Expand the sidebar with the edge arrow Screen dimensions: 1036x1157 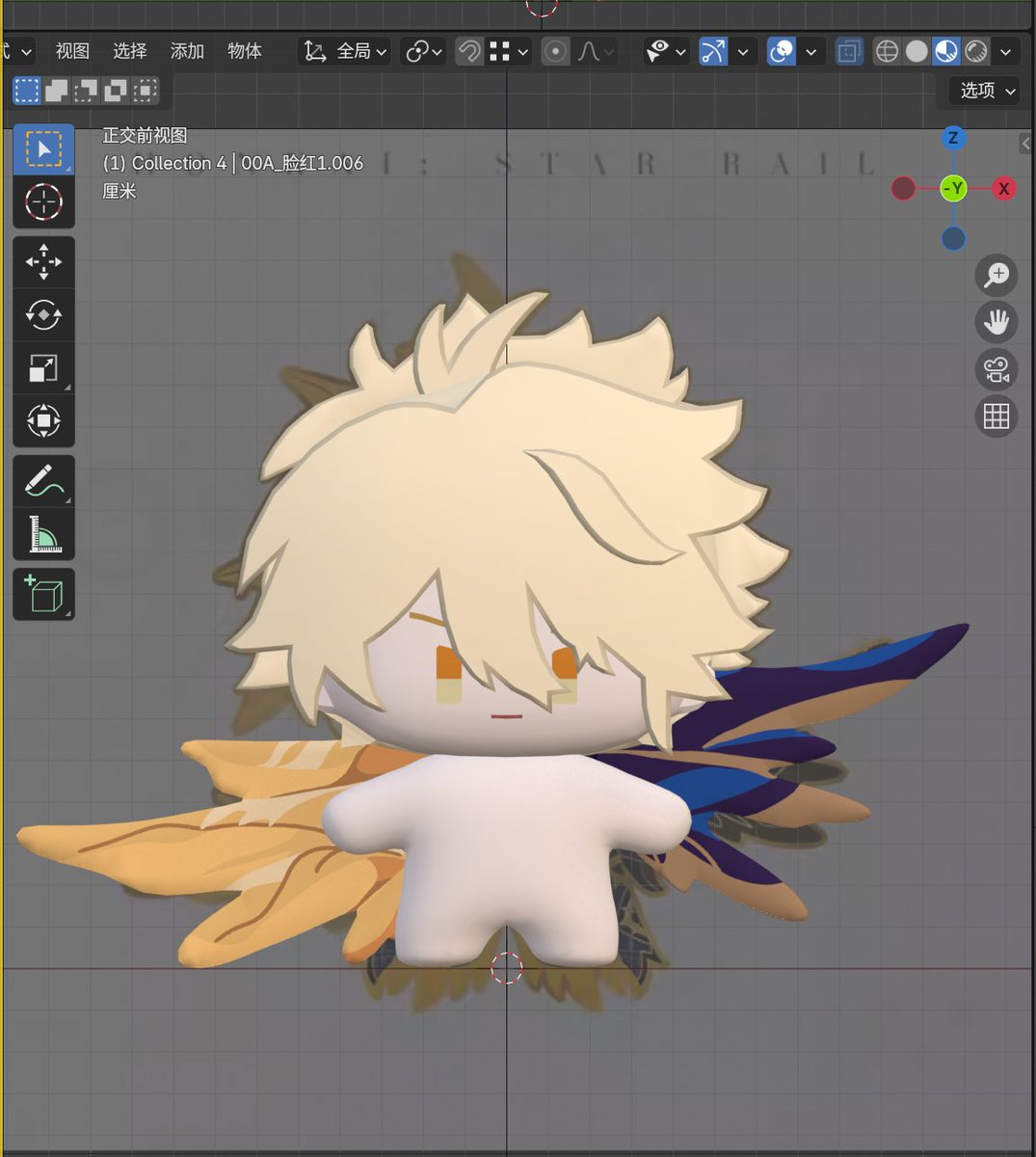click(1025, 144)
